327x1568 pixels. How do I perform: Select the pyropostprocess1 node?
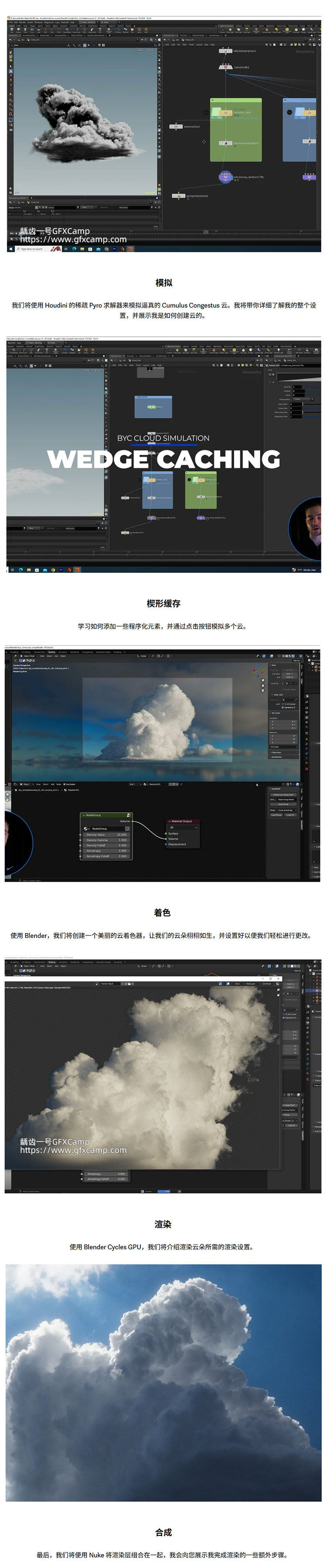178,196
